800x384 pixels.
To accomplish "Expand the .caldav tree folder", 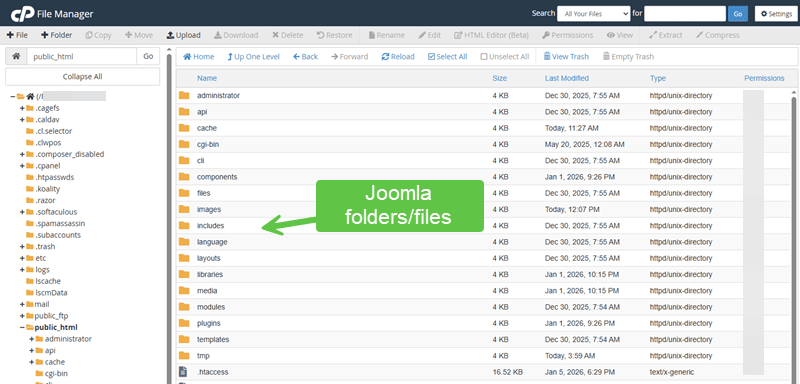I will click(x=22, y=119).
